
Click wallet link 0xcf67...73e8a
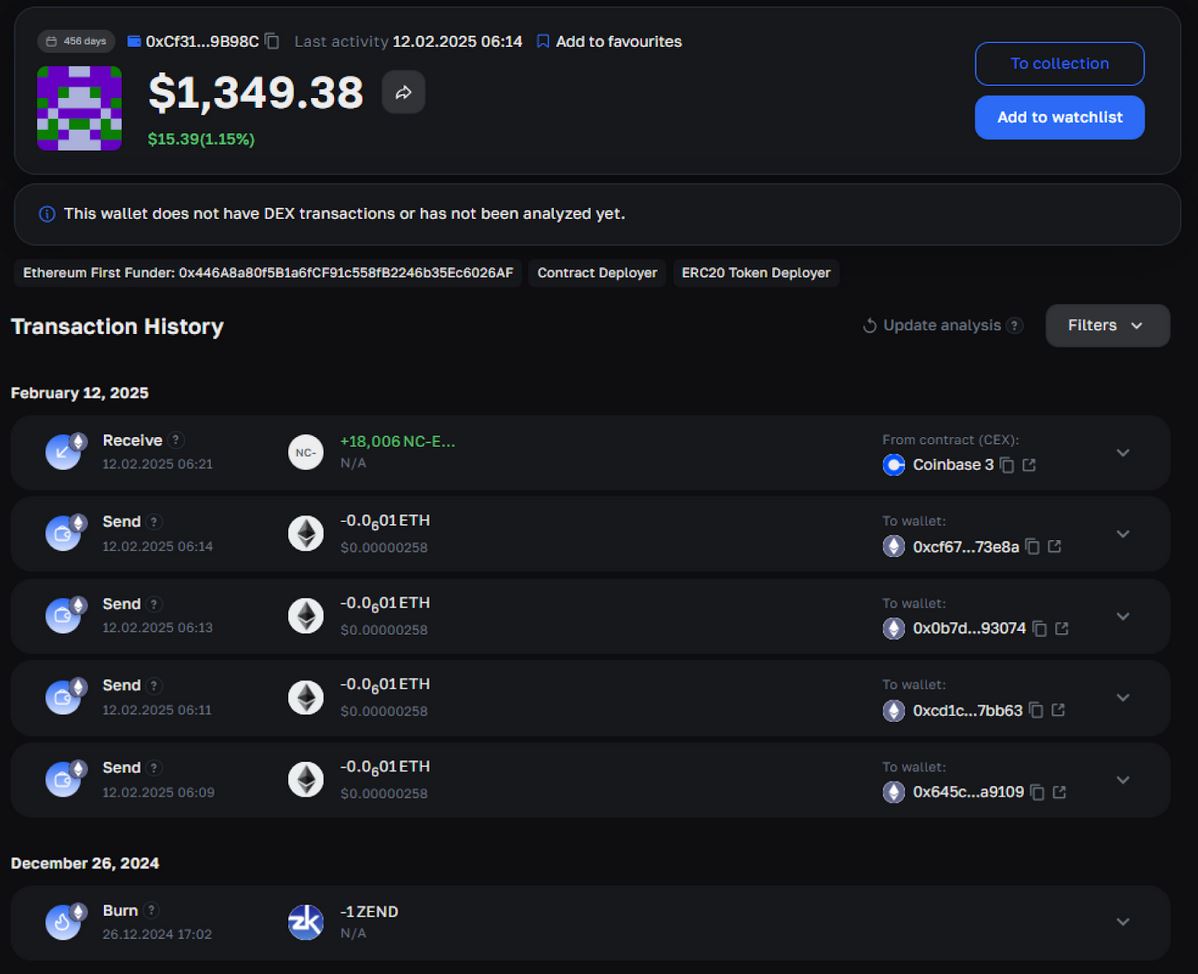tap(966, 547)
